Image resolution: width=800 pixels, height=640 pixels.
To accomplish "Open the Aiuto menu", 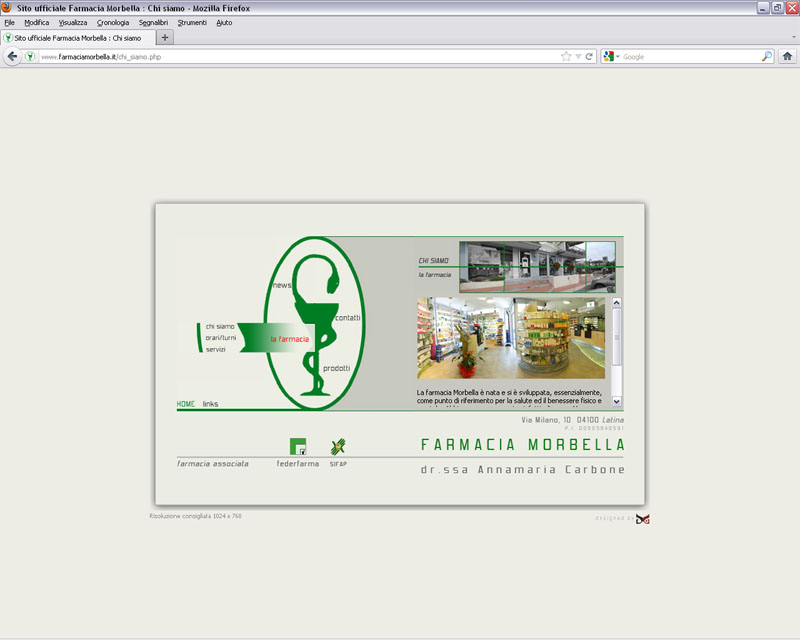I will pos(224,22).
